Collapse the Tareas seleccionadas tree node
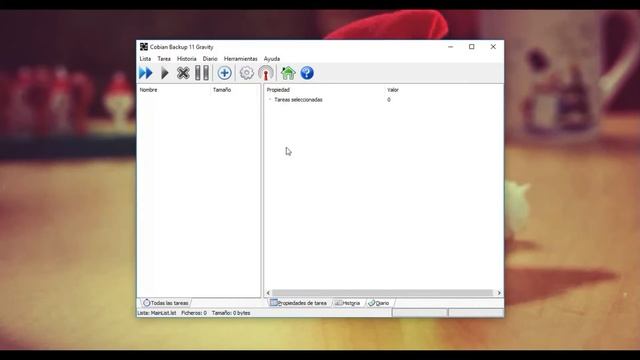 (x=269, y=100)
